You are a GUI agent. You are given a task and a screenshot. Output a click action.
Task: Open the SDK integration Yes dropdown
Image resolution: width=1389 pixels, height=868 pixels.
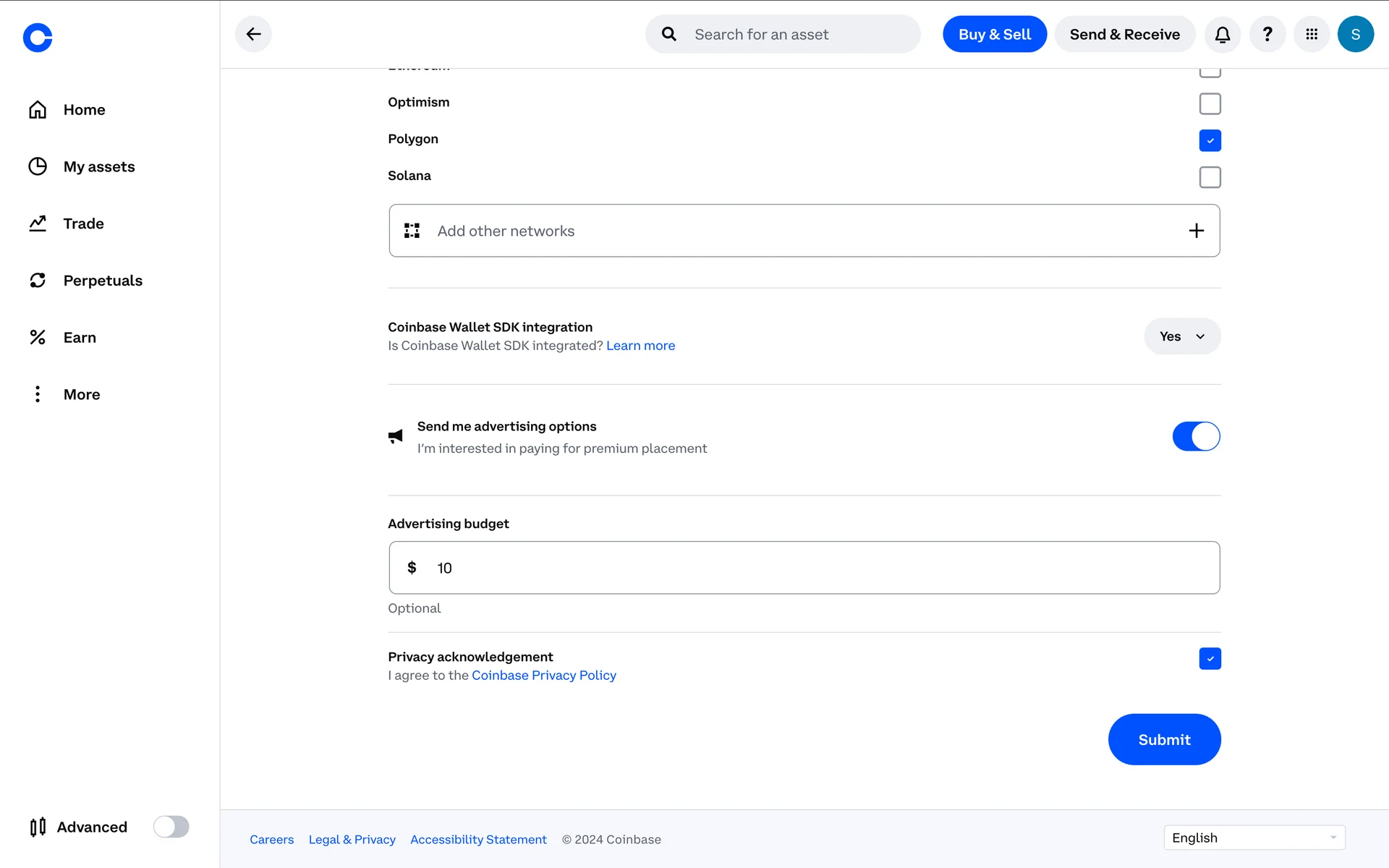click(1182, 336)
